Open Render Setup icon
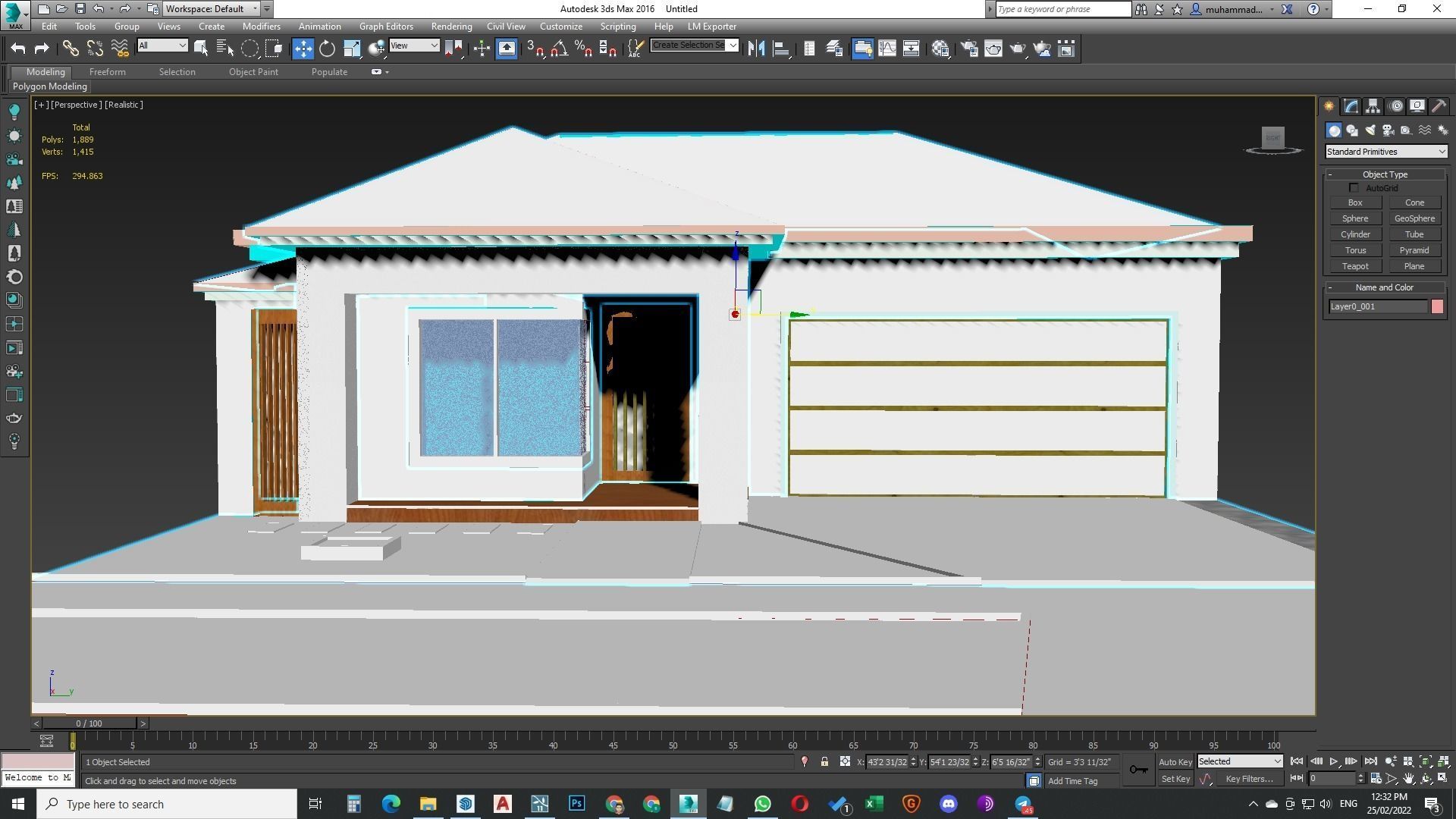 click(x=969, y=49)
